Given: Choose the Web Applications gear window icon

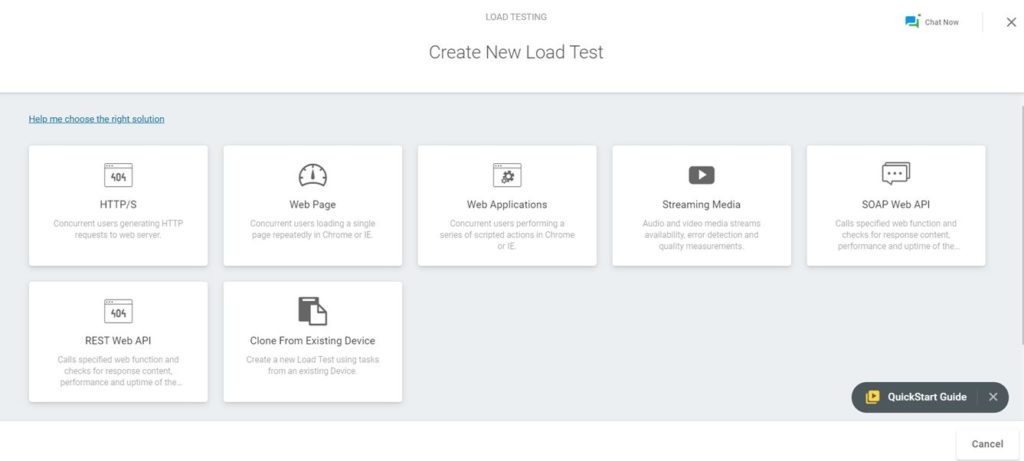Looking at the screenshot, I should click(507, 175).
